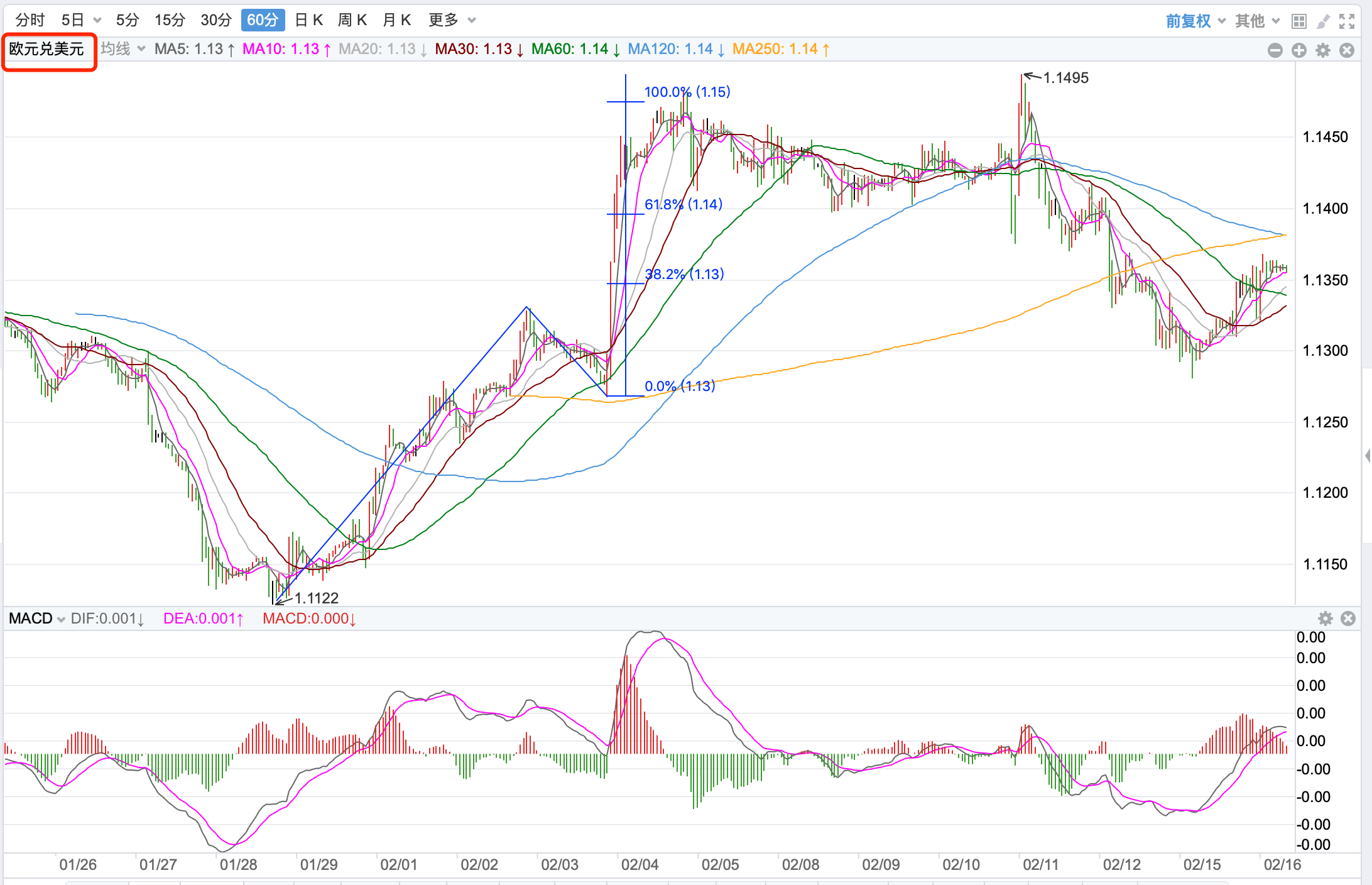1372x885 pixels.
Task: Click the MA120 moving average label
Action: pos(677,49)
